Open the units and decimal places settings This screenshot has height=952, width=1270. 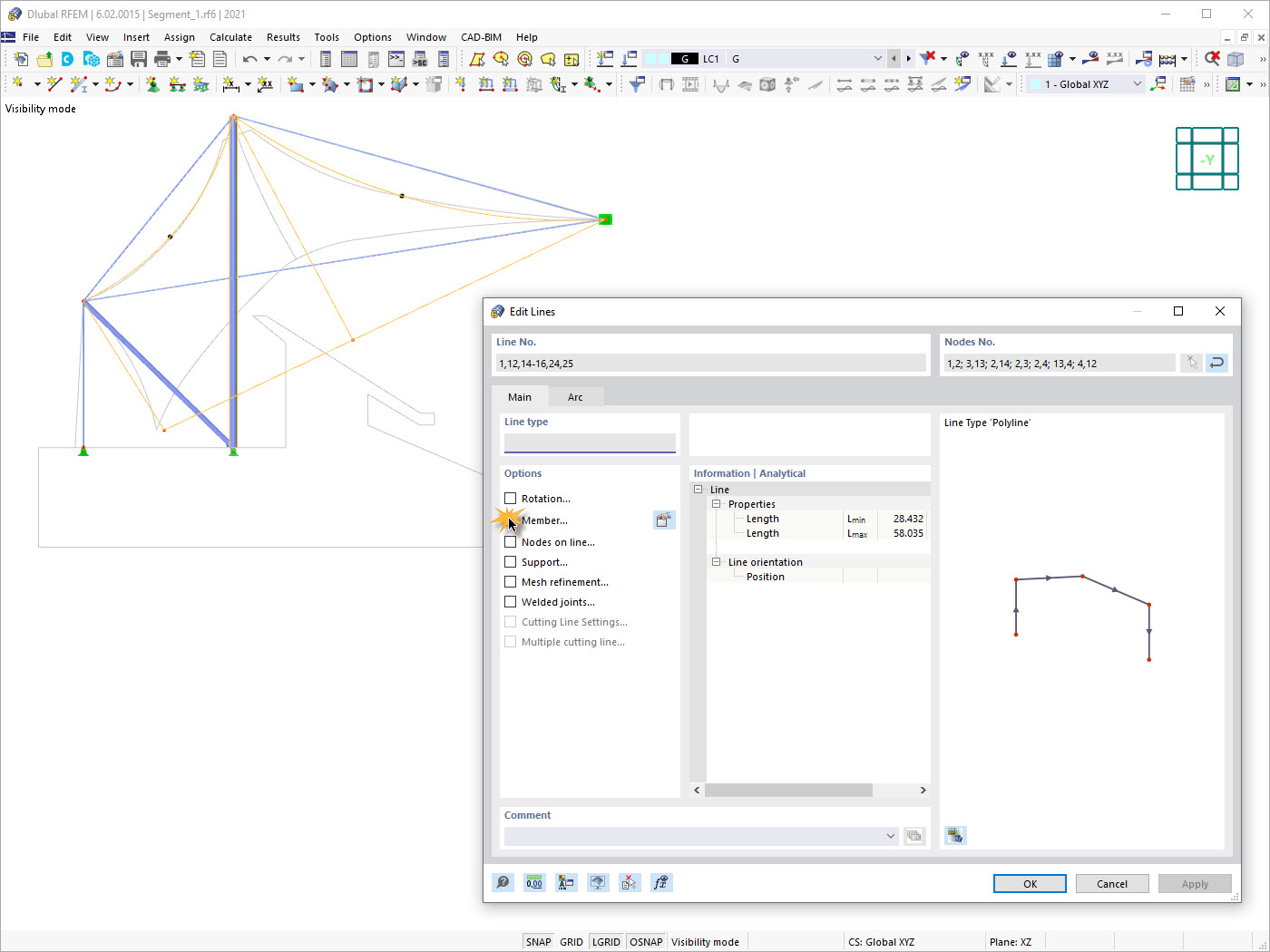point(534,881)
